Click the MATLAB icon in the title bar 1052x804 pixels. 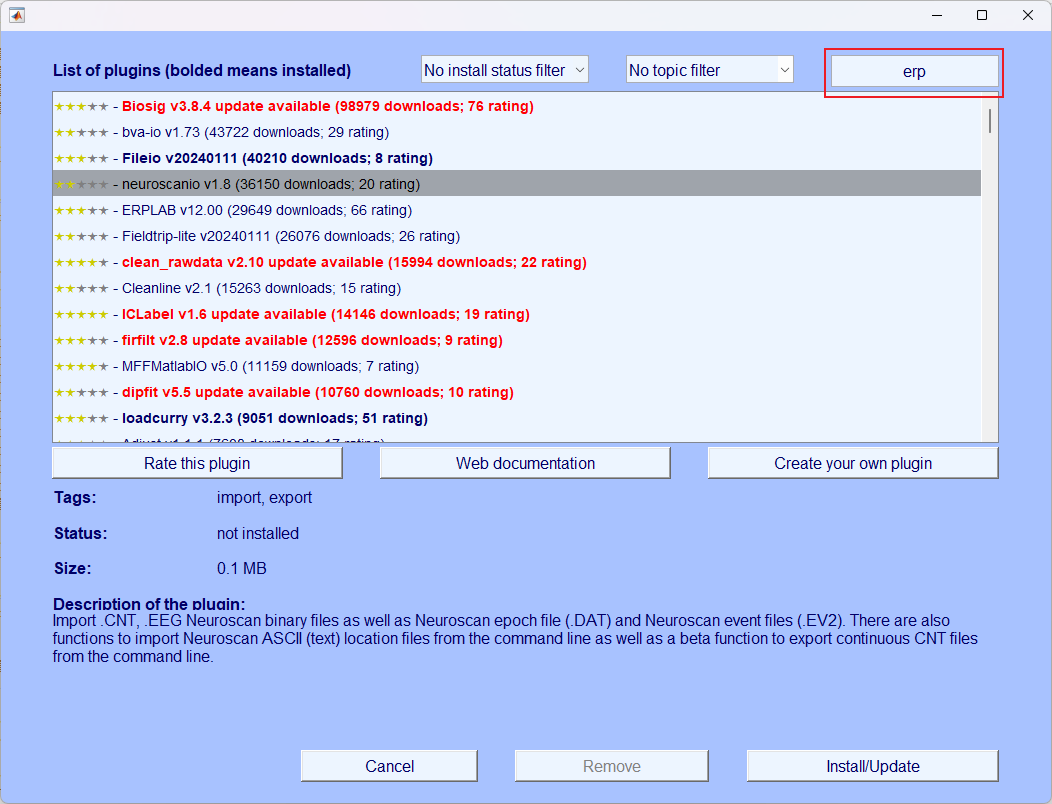[x=17, y=15]
